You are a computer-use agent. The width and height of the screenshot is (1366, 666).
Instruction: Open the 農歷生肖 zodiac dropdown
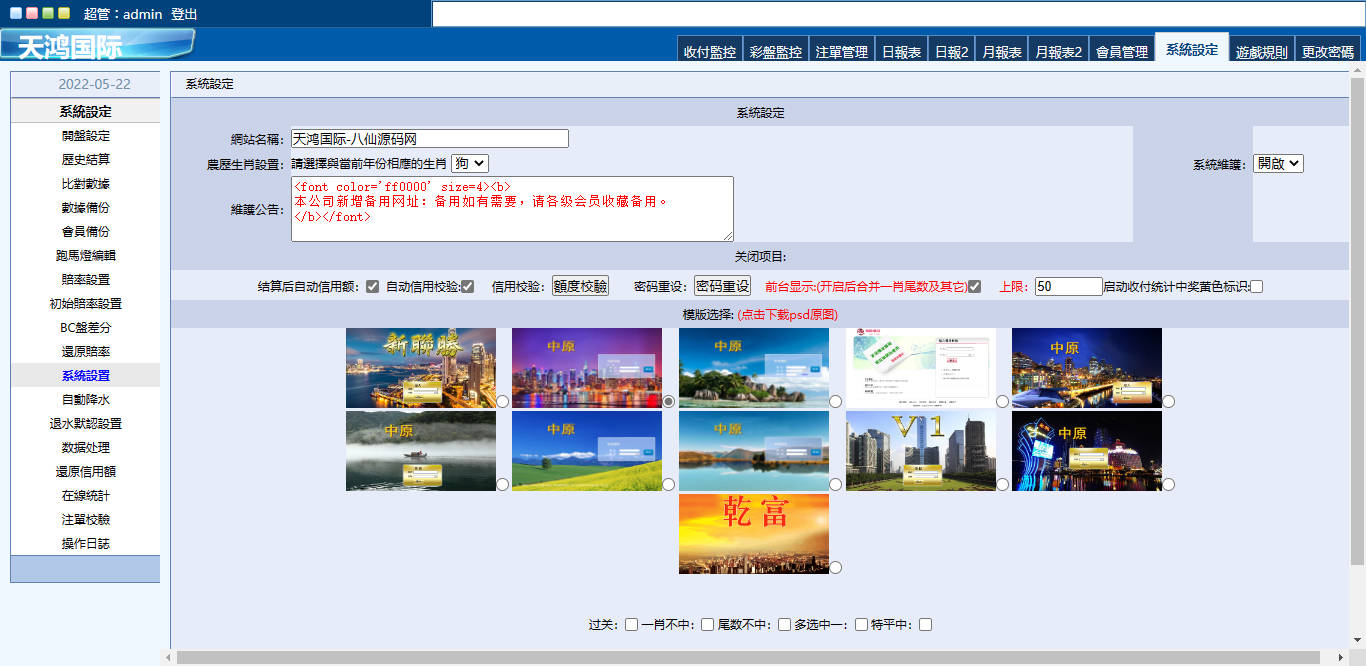pos(469,163)
